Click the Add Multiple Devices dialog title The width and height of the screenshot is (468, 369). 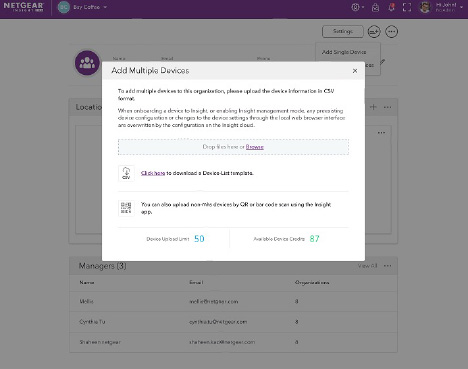click(x=150, y=71)
